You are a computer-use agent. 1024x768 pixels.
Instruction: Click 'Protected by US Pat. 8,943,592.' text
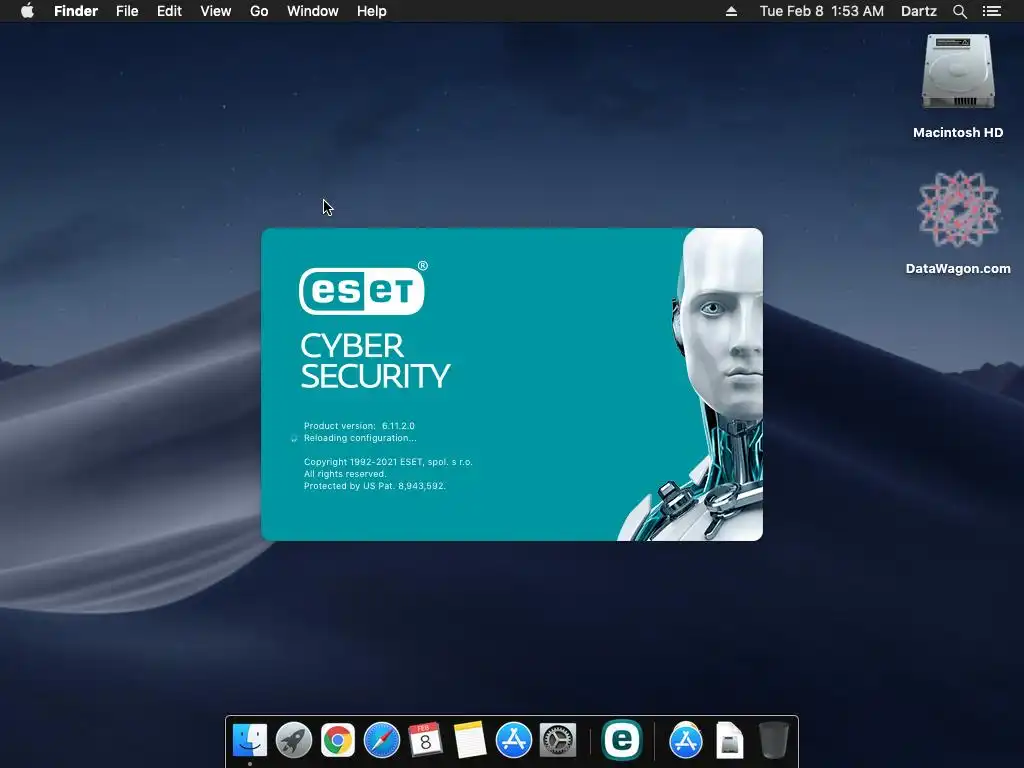pyautogui.click(x=375, y=486)
